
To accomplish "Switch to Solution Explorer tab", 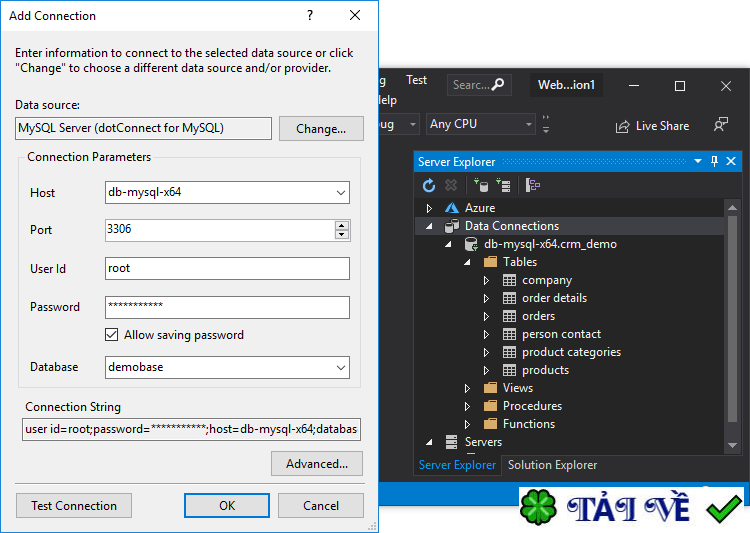I will pyautogui.click(x=552, y=465).
